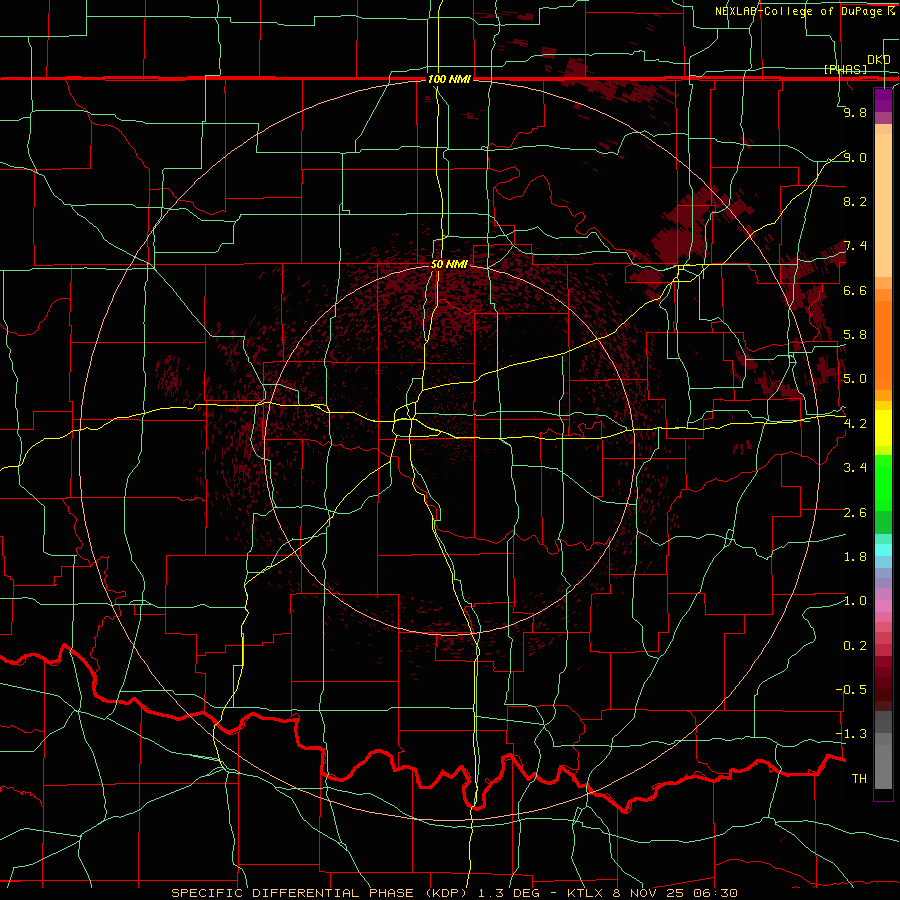Click the cyan segment of color bar
900x900 pixels.
tap(883, 550)
